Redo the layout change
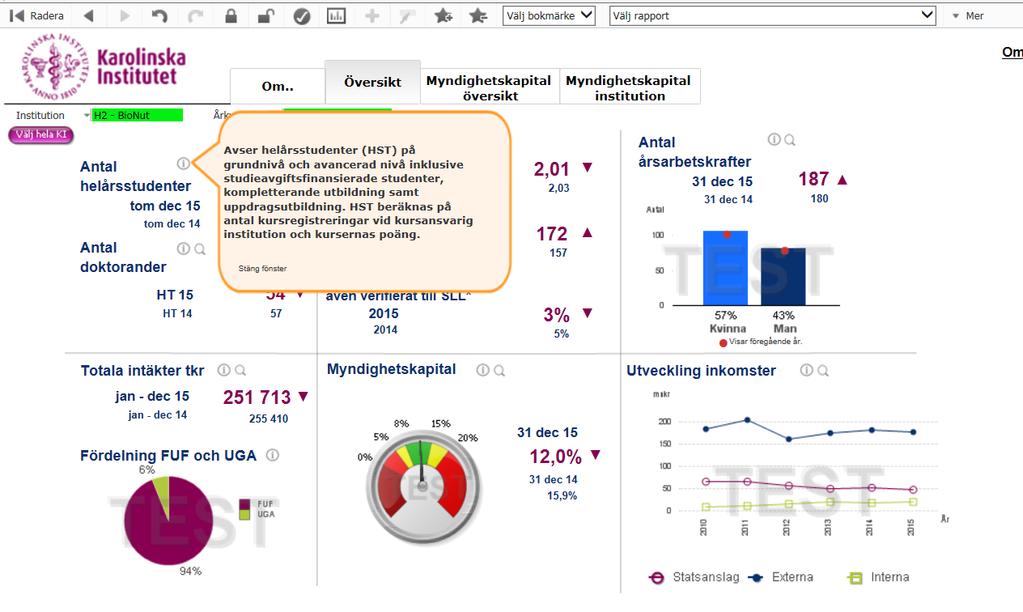The height and width of the screenshot is (612, 1023). point(195,16)
